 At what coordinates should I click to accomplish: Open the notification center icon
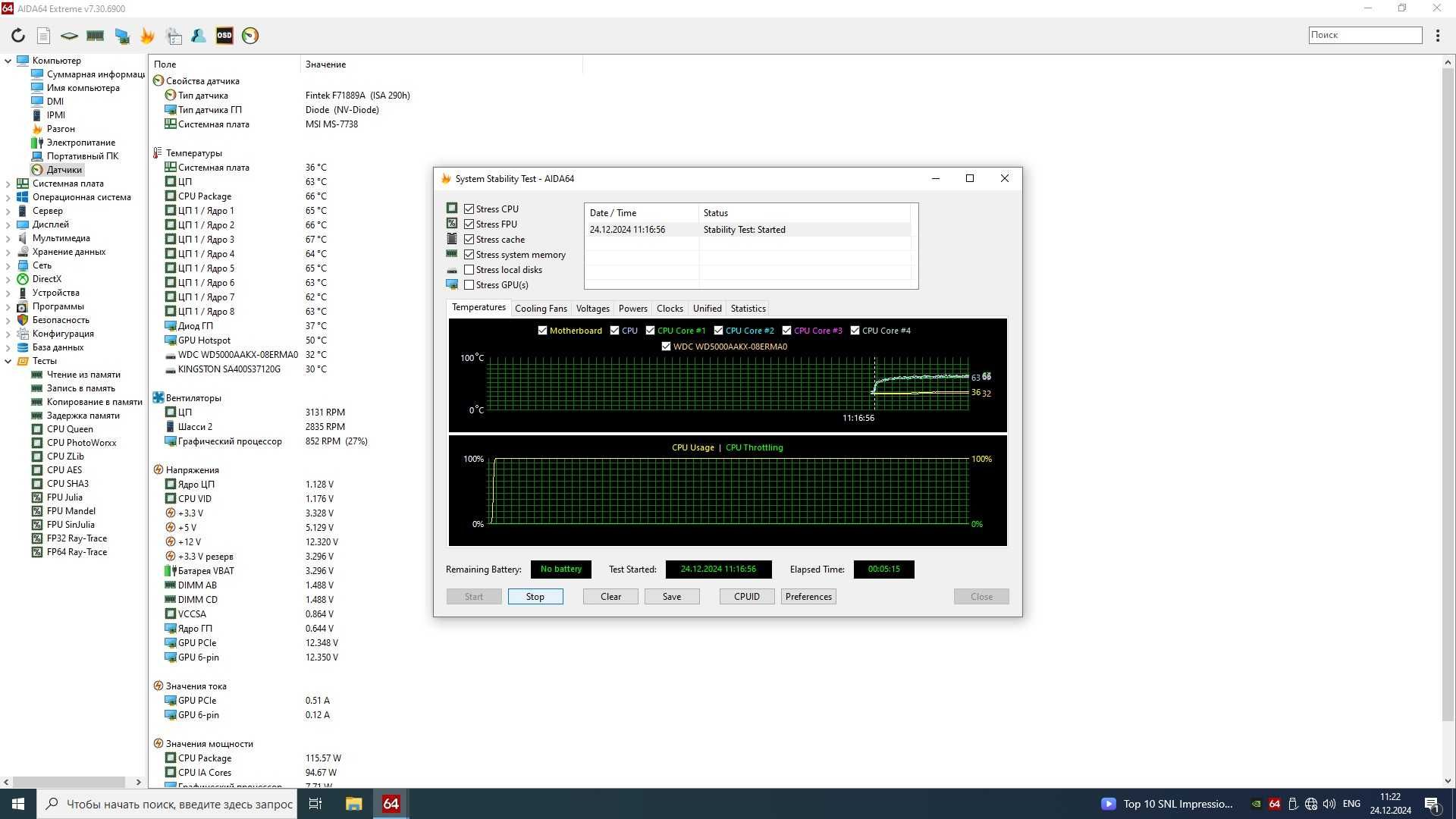click(1432, 804)
